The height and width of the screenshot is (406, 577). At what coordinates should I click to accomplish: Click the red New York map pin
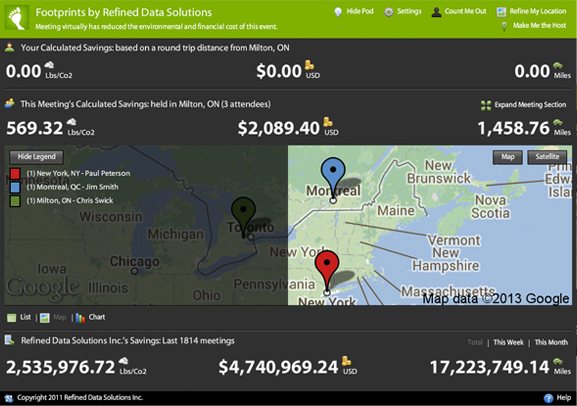[327, 272]
